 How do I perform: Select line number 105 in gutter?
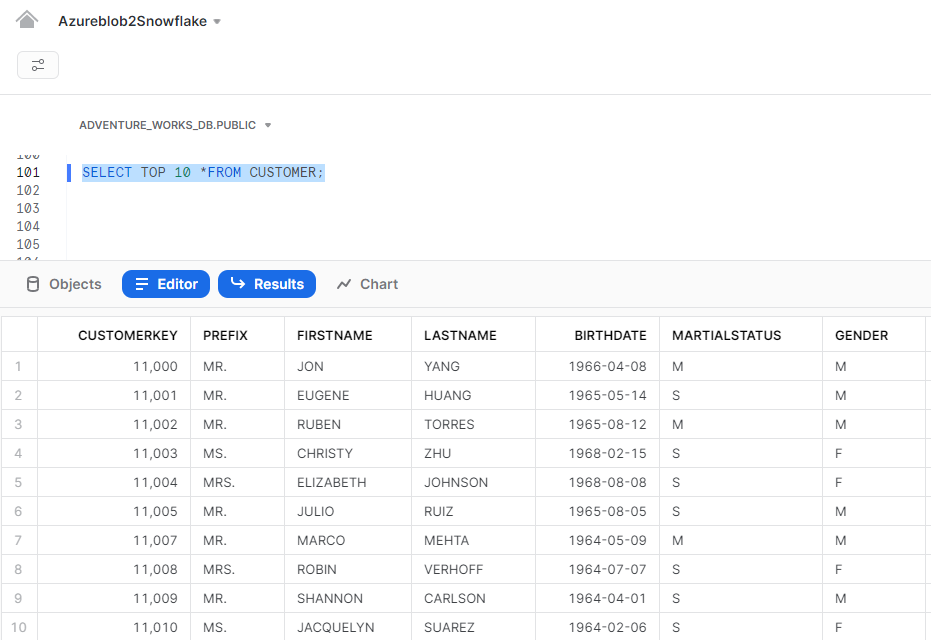[28, 245]
